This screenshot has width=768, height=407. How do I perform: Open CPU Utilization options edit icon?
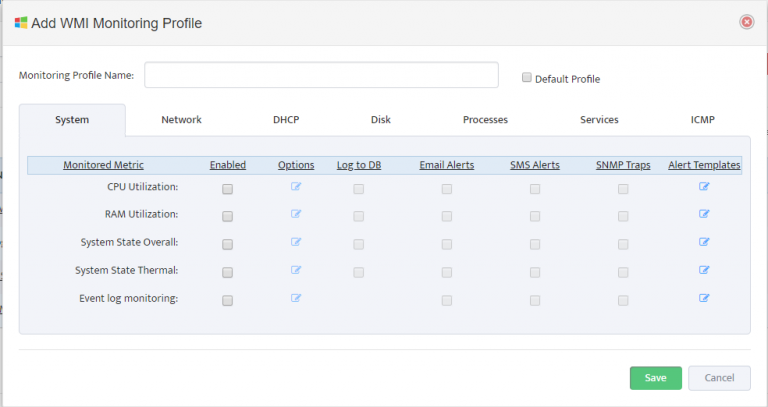coord(296,186)
